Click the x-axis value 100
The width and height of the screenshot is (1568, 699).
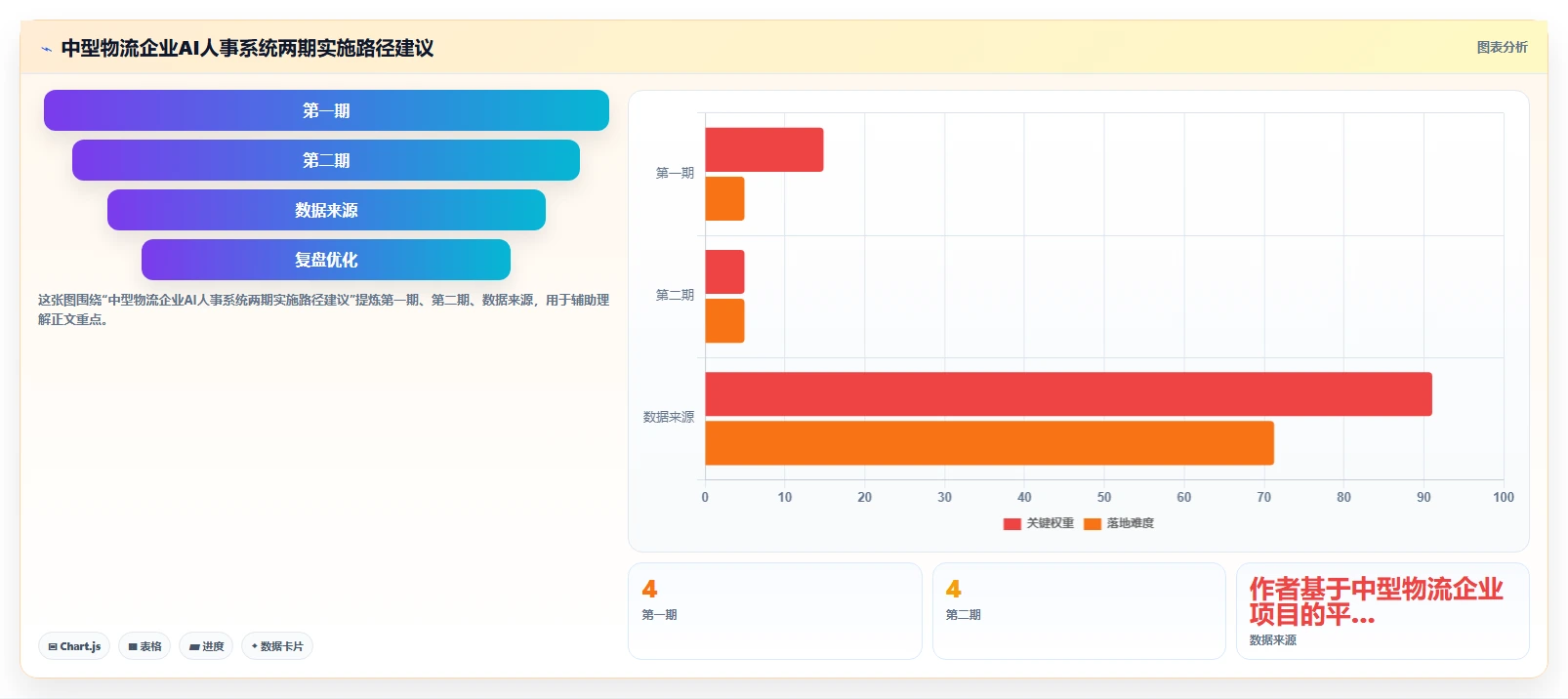(x=1504, y=497)
